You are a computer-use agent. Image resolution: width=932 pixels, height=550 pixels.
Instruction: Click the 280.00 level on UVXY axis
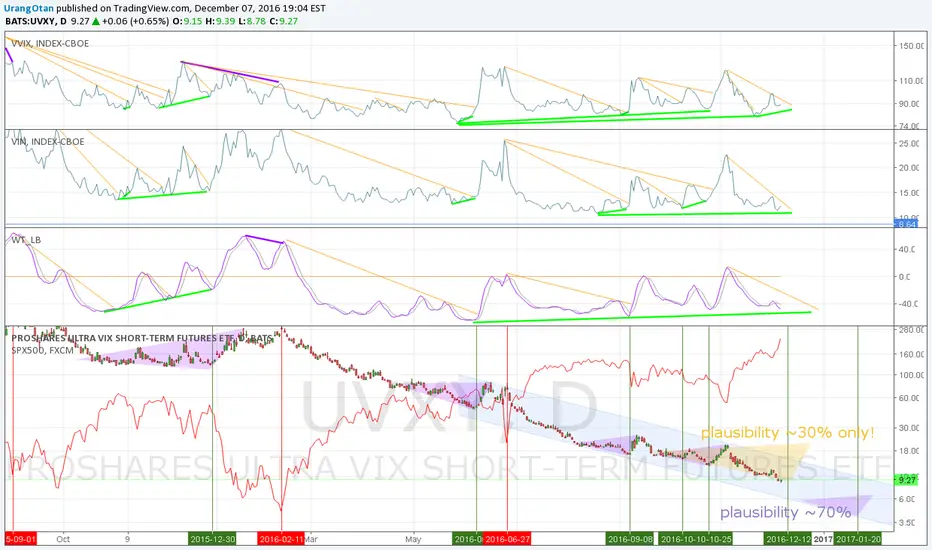[x=911, y=329]
